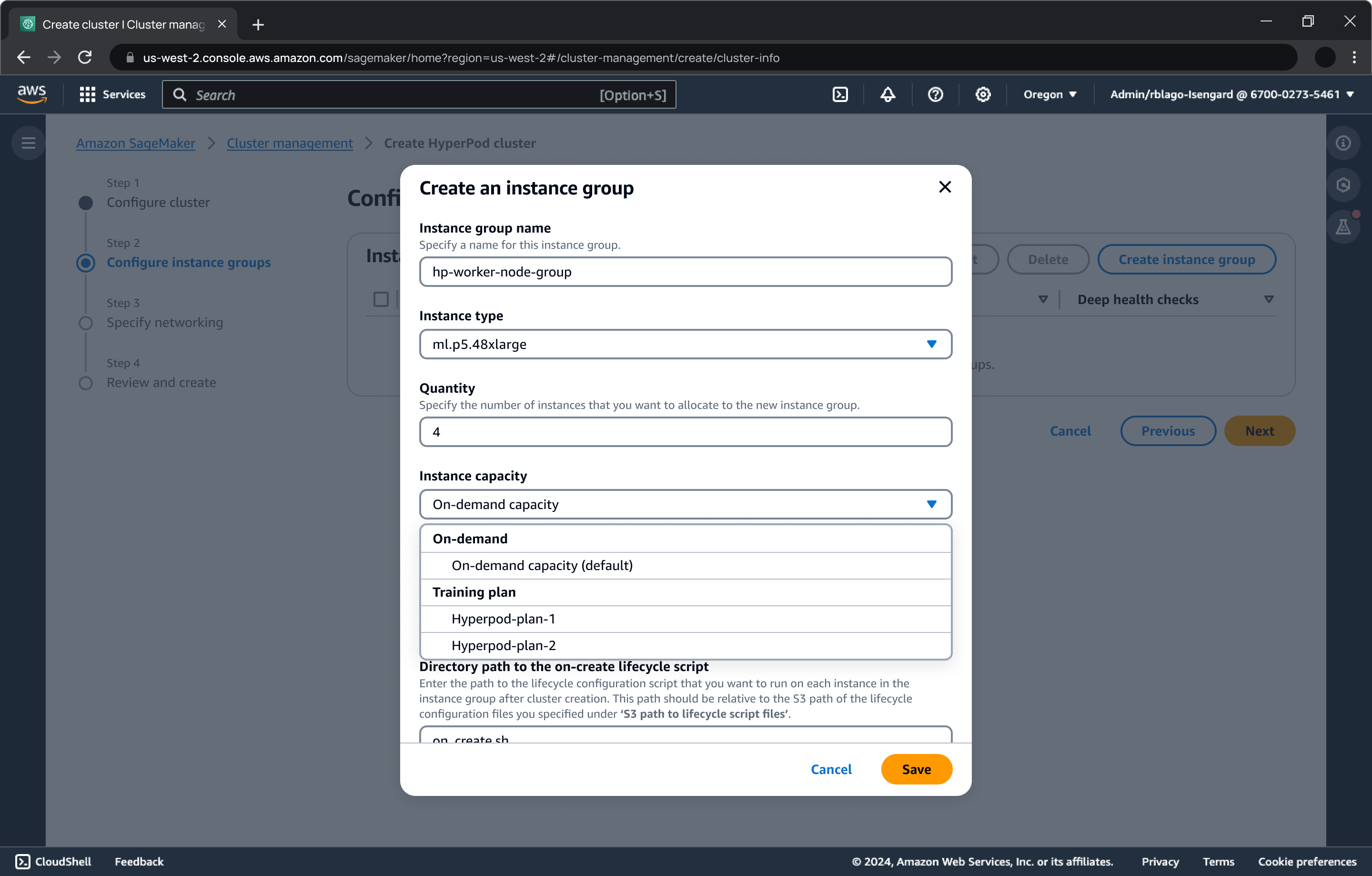Select On-demand capacity default option
The height and width of the screenshot is (876, 1372).
(542, 565)
